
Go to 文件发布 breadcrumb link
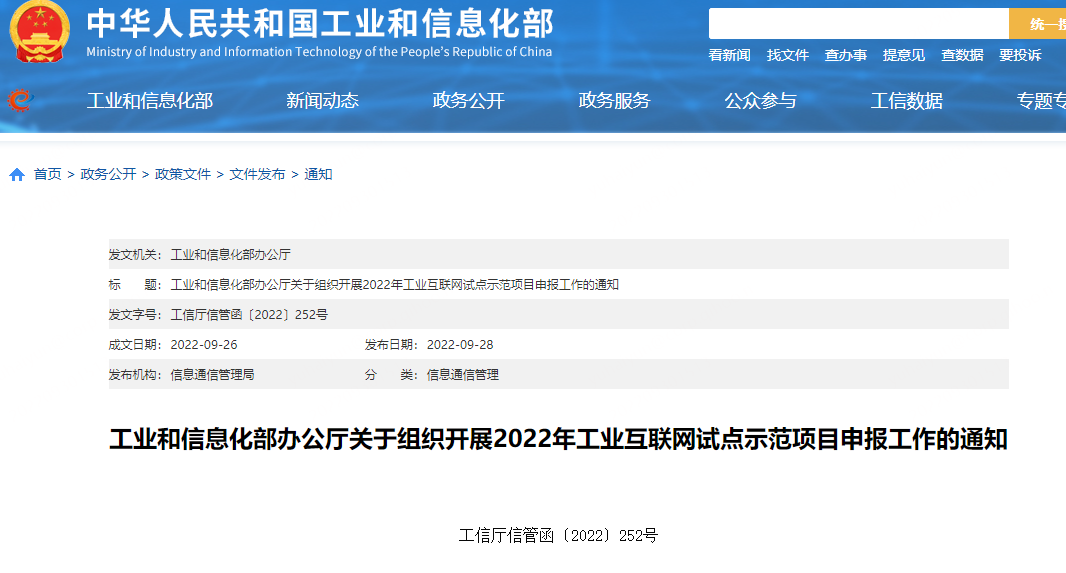pos(257,175)
